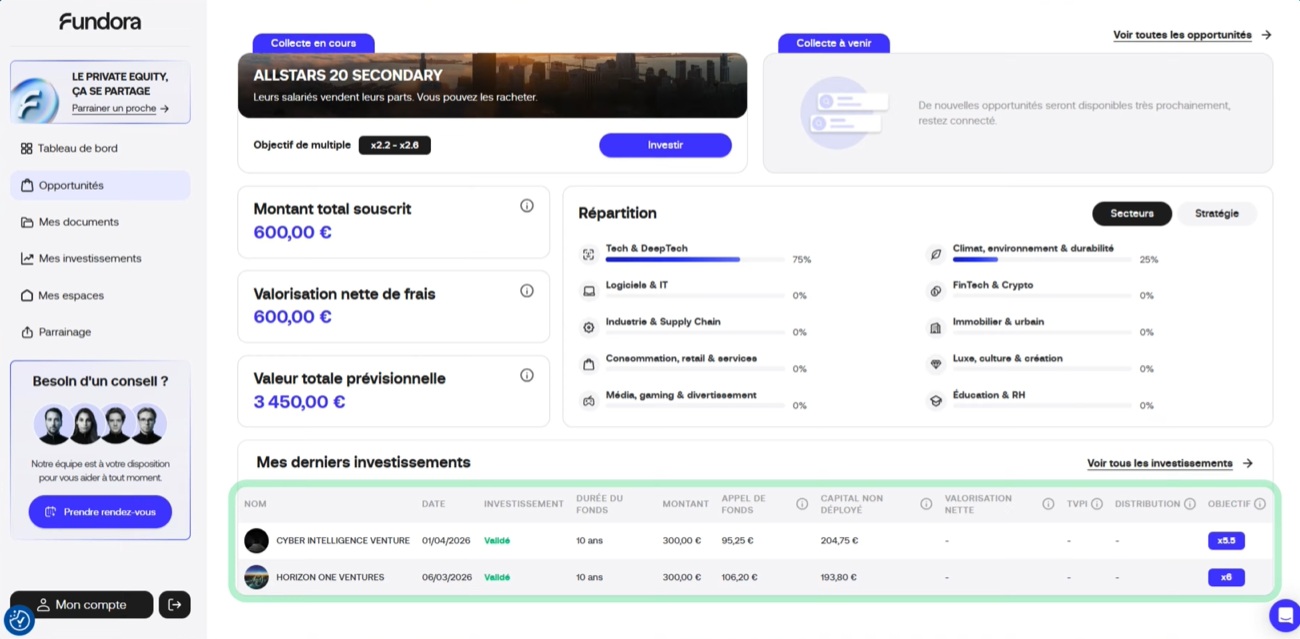Show info for Capital non déployé column

coord(926,504)
